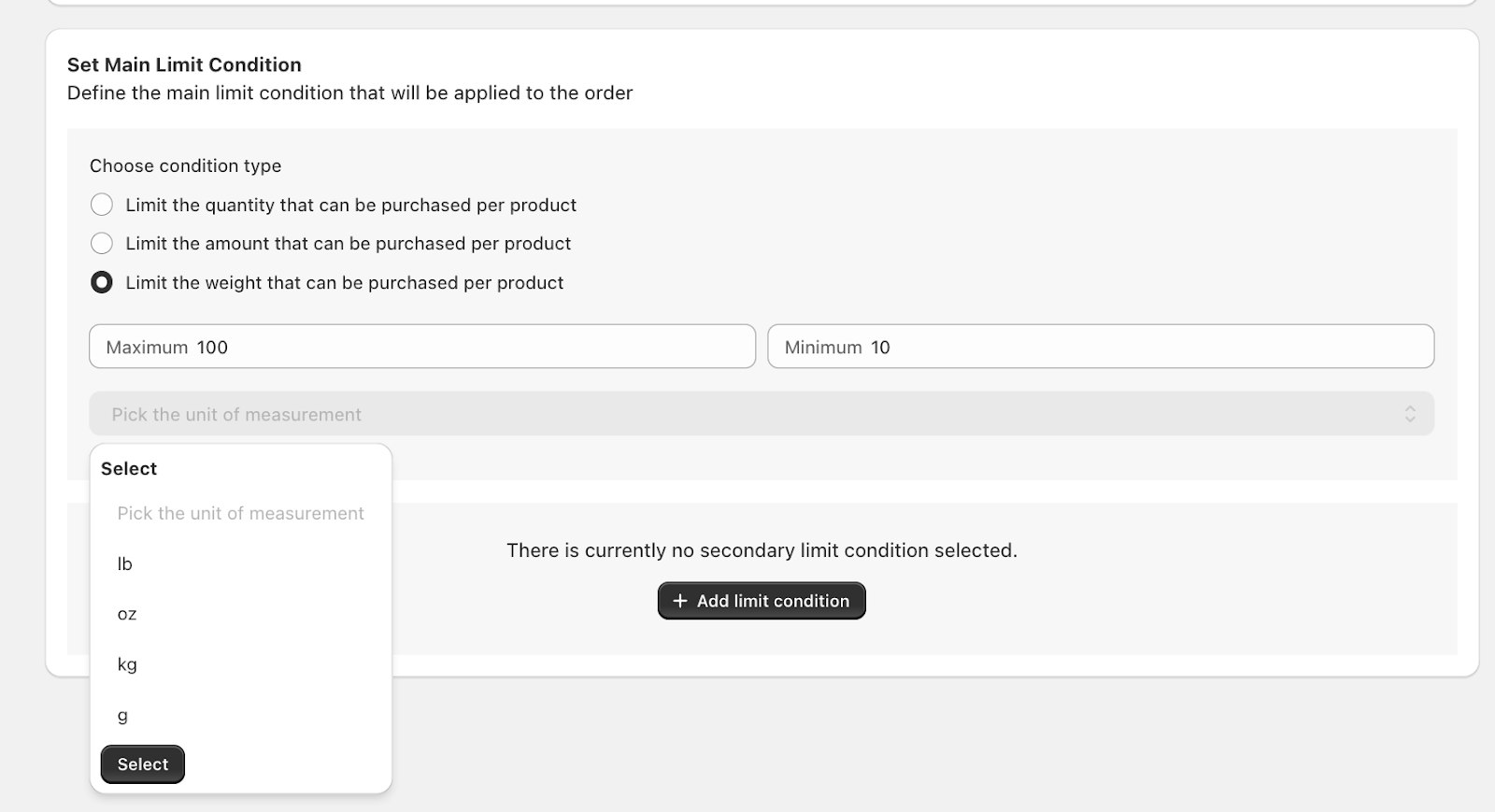Screen dimensions: 1495x812
Task: Focus the Maximum value input field
Action: tap(467, 347)
